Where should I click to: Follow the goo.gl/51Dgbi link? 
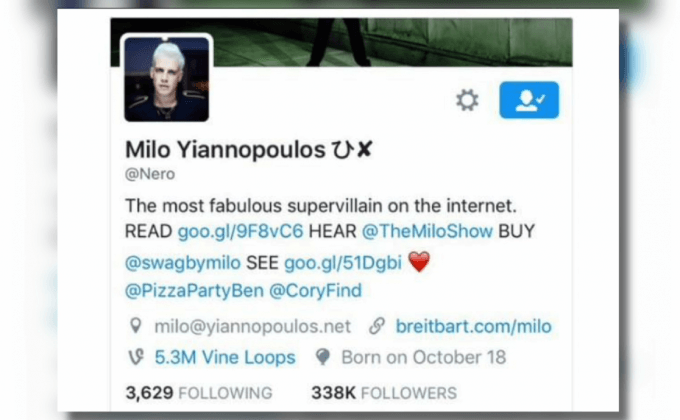343,263
